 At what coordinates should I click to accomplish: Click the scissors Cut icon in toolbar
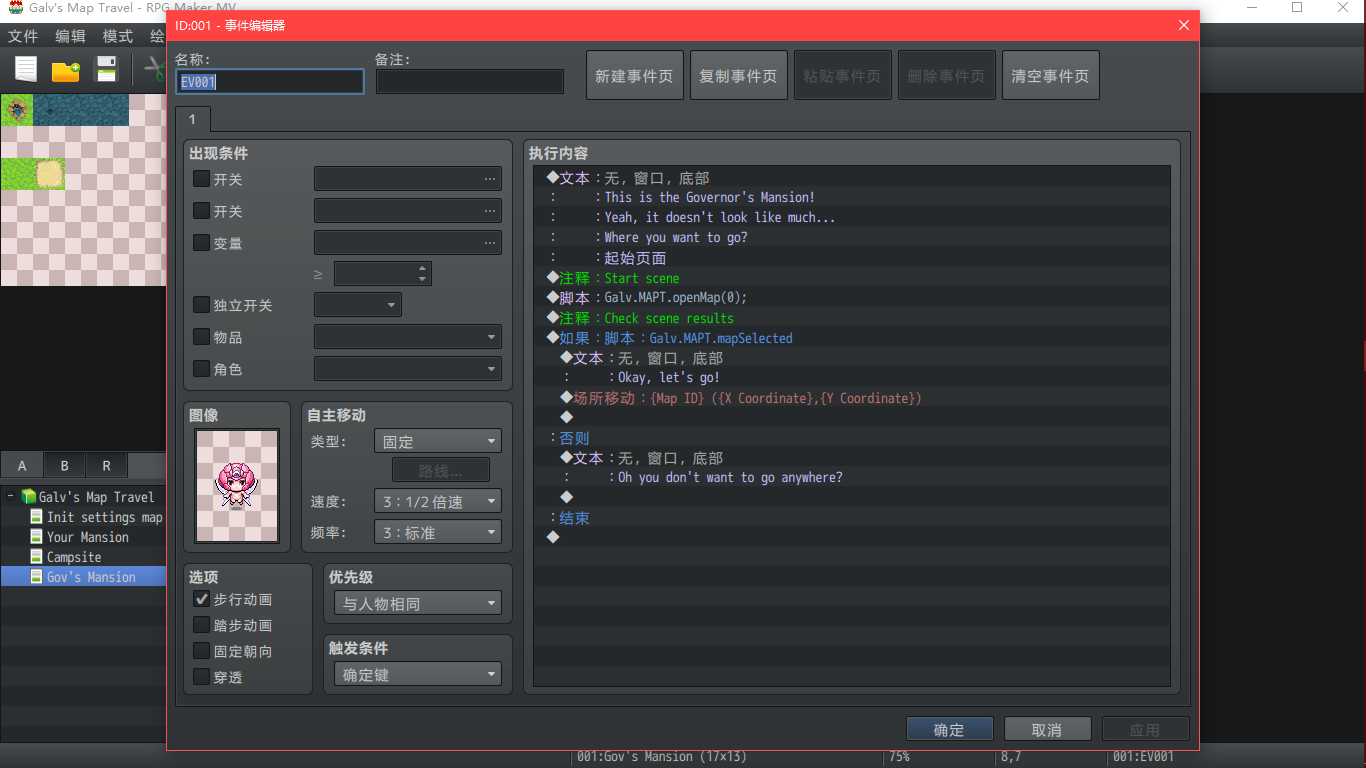click(x=155, y=70)
